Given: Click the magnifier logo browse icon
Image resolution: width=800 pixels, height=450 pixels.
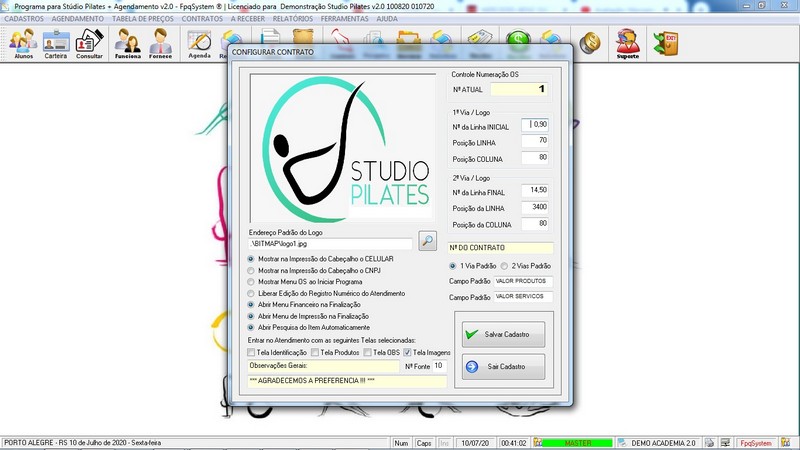Looking at the screenshot, I should 428,240.
